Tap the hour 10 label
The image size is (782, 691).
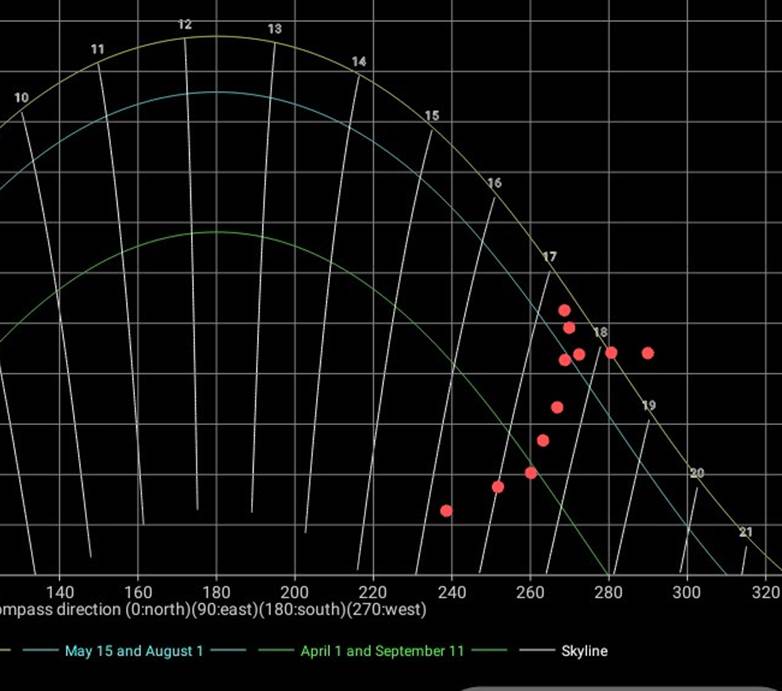pos(22,97)
